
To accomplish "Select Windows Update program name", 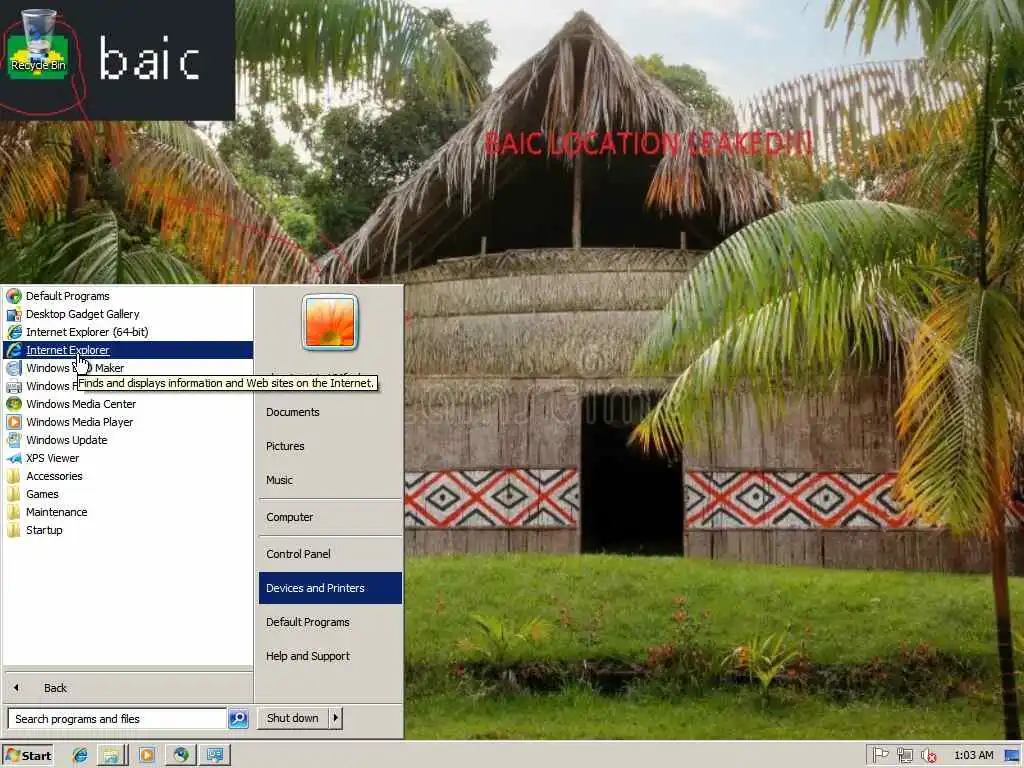I will point(67,440).
